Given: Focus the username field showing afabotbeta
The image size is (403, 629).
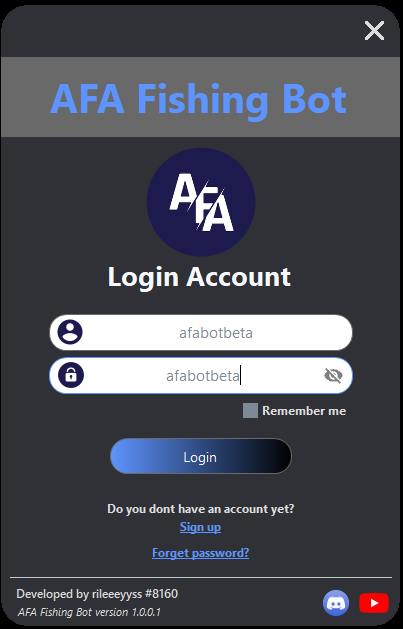Looking at the screenshot, I should [201, 333].
